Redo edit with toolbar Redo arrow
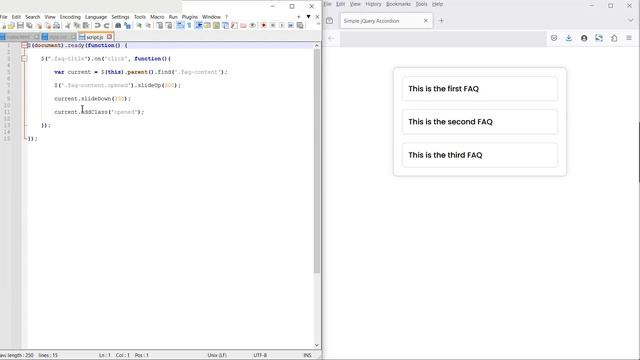Image resolution: width=640 pixels, height=360 pixels. (x=107, y=25)
